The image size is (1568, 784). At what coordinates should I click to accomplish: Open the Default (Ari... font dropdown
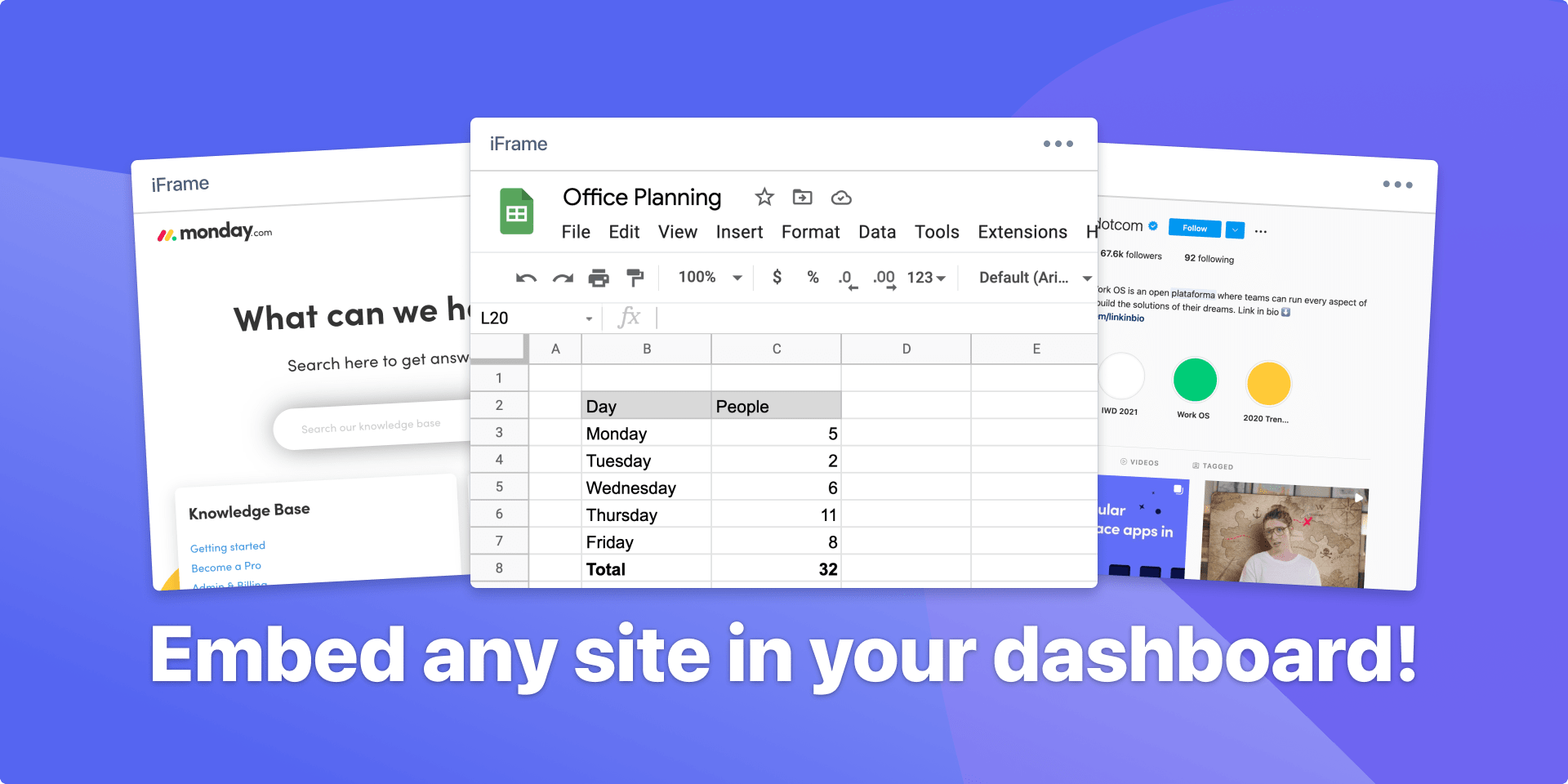coord(1036,278)
